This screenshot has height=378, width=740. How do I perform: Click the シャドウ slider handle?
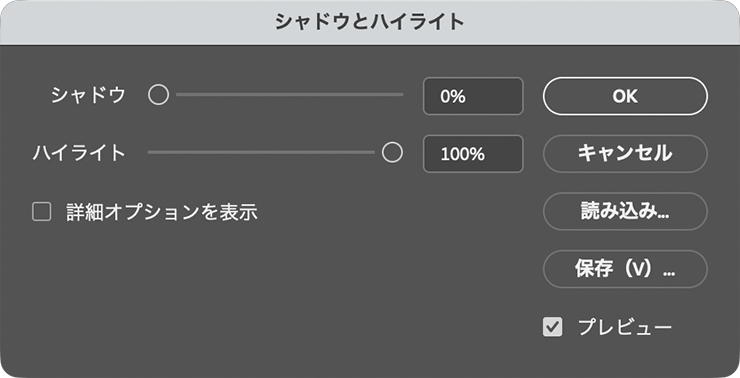tap(158, 94)
